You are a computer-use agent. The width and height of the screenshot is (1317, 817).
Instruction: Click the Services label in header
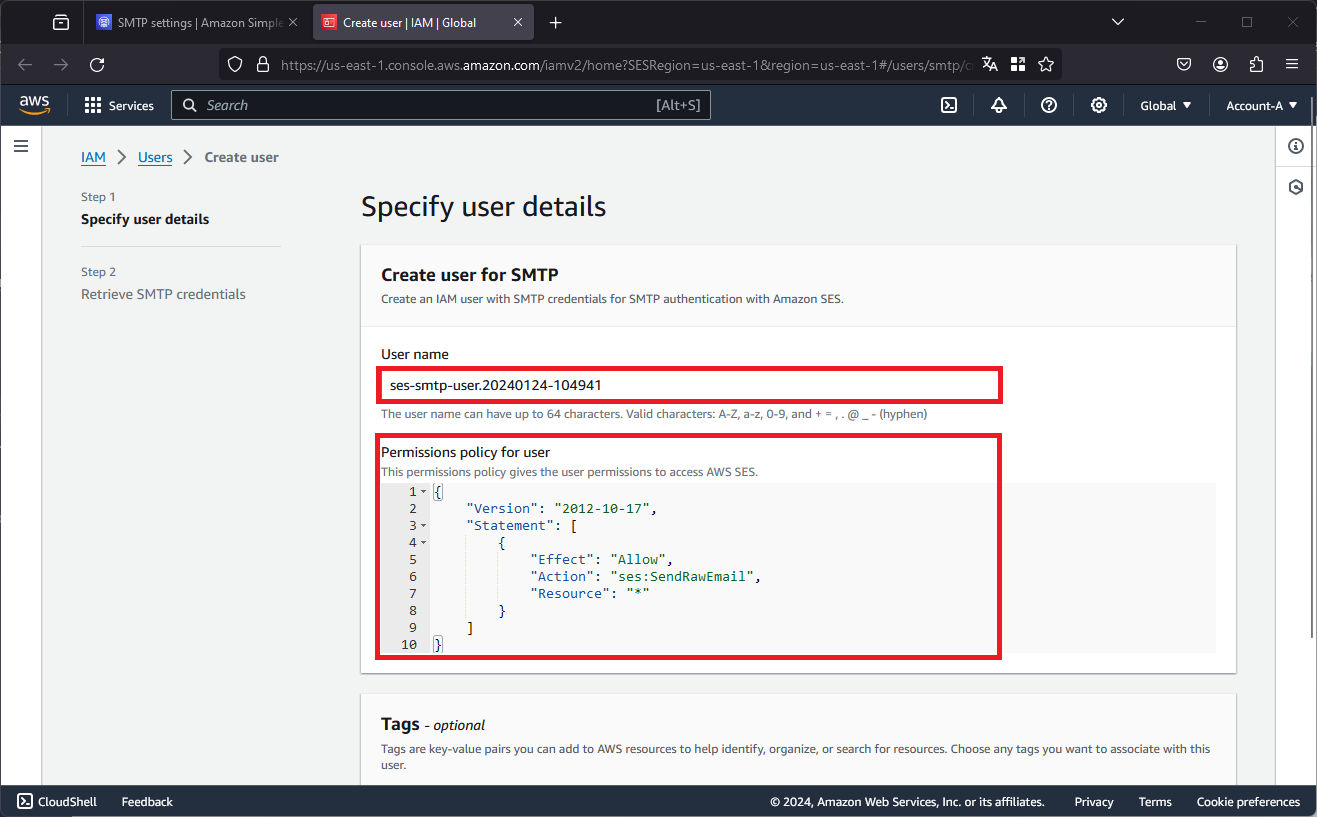[x=131, y=105]
